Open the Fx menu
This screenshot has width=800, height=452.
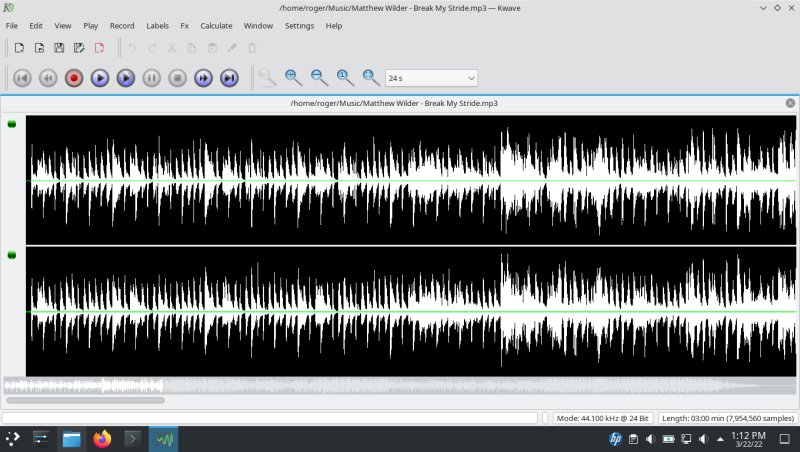pos(184,26)
